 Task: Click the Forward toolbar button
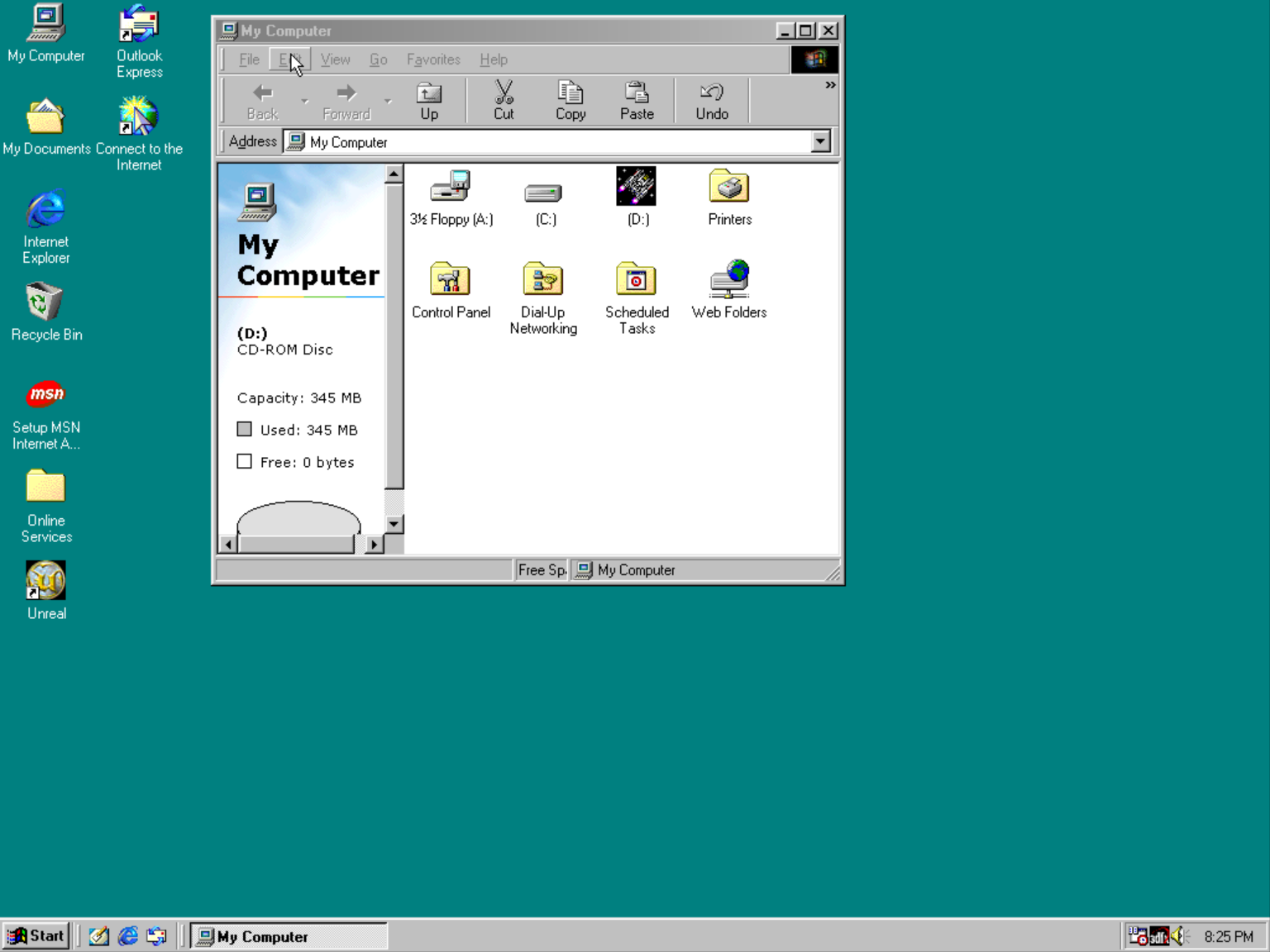346,101
